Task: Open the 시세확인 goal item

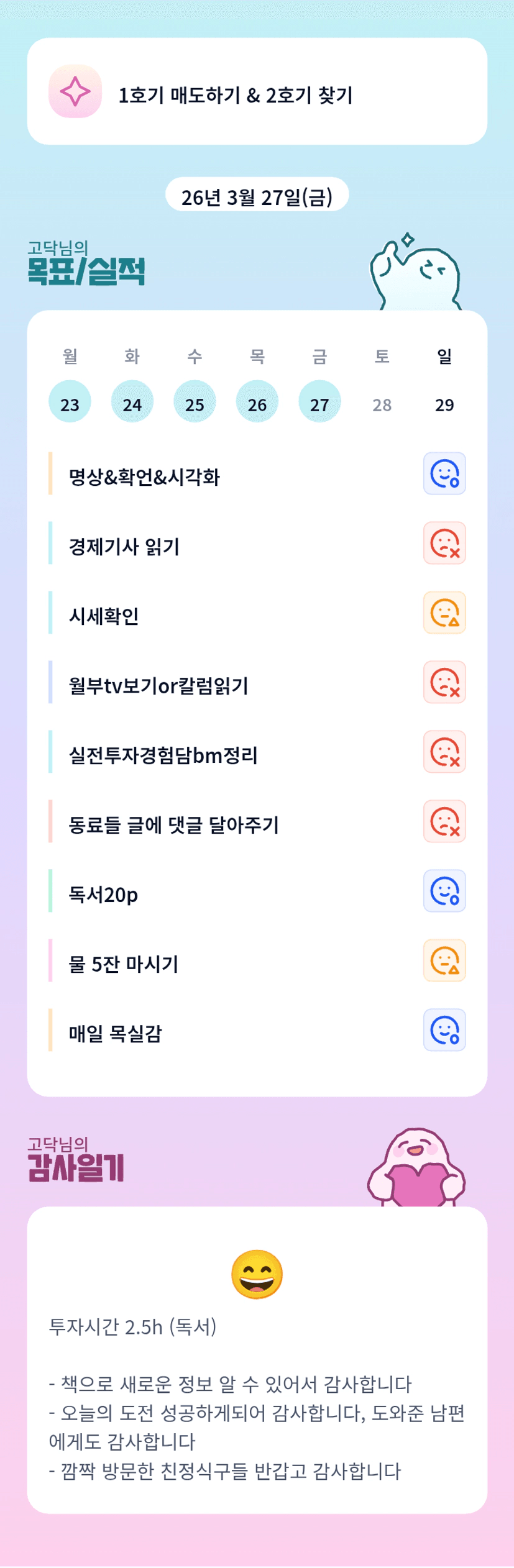Action: tap(104, 616)
